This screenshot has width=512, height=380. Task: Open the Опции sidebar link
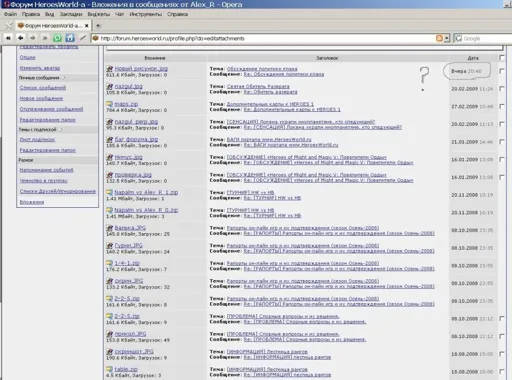(x=27, y=57)
